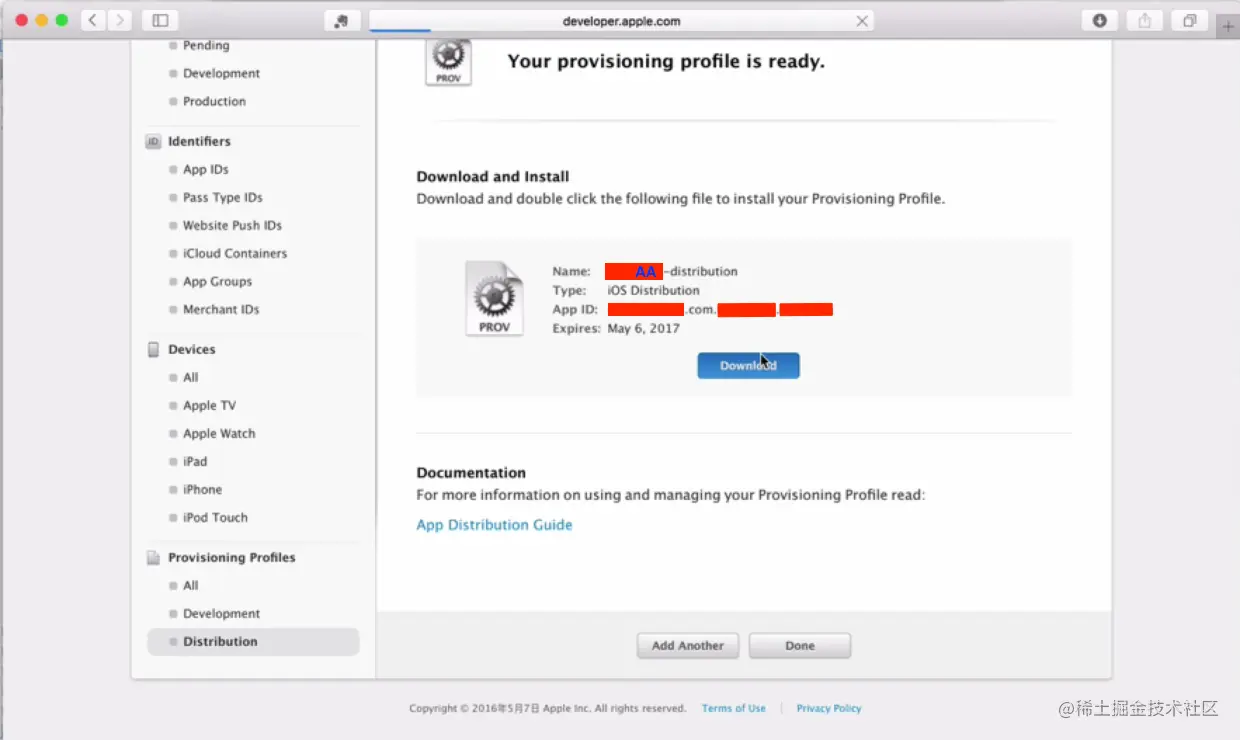Stop loading with address bar X
1240x740 pixels.
862,21
